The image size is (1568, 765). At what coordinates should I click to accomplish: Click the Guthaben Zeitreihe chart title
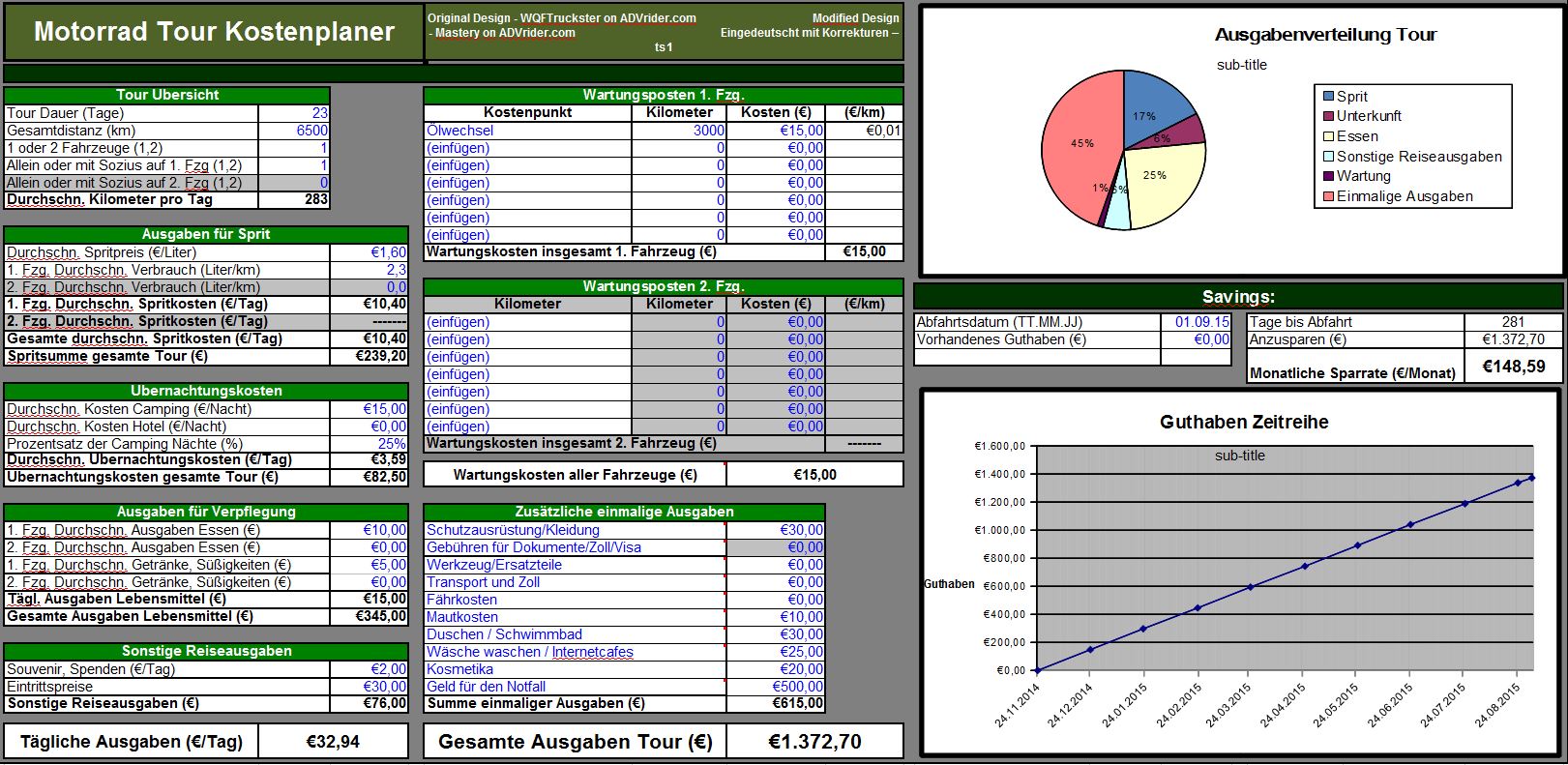pyautogui.click(x=1243, y=422)
